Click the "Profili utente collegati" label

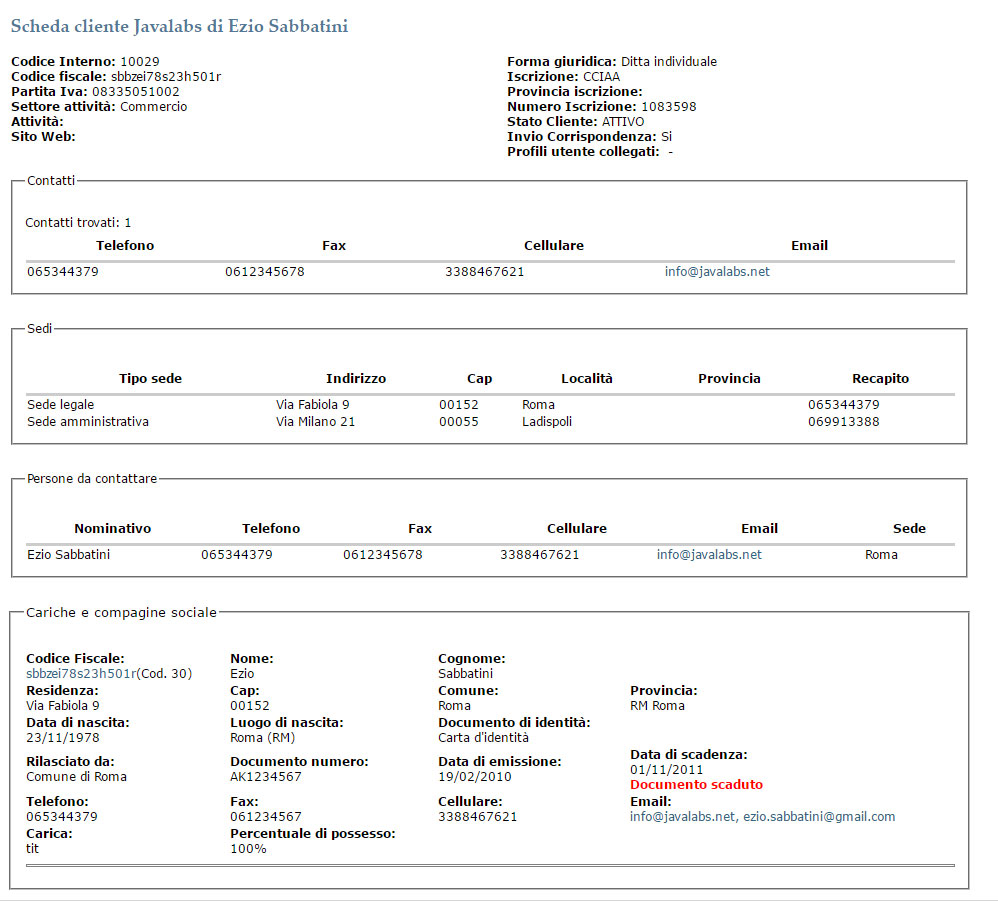coord(583,152)
